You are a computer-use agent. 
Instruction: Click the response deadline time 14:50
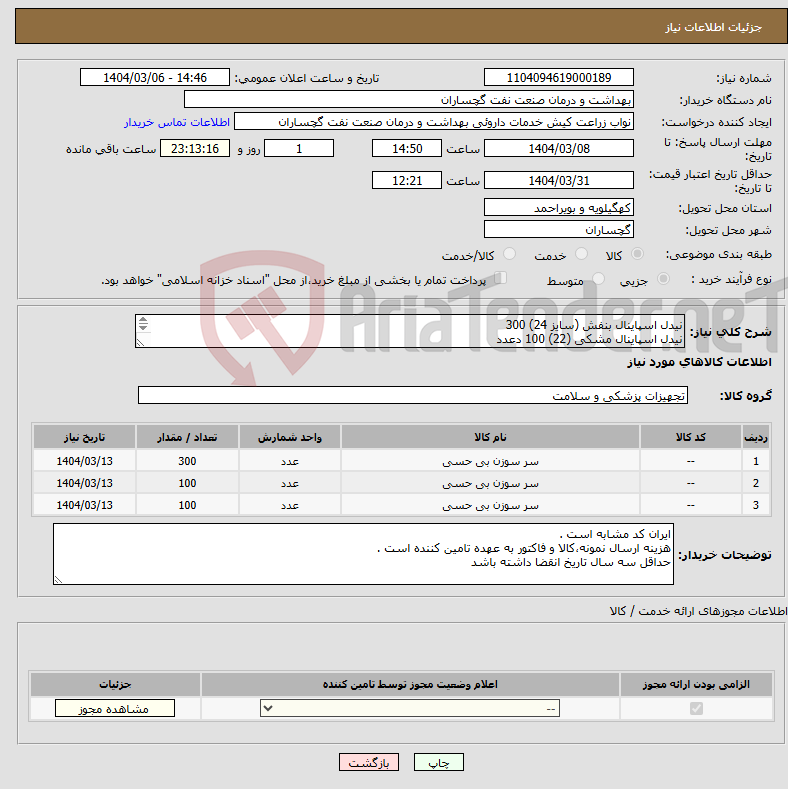(407, 148)
